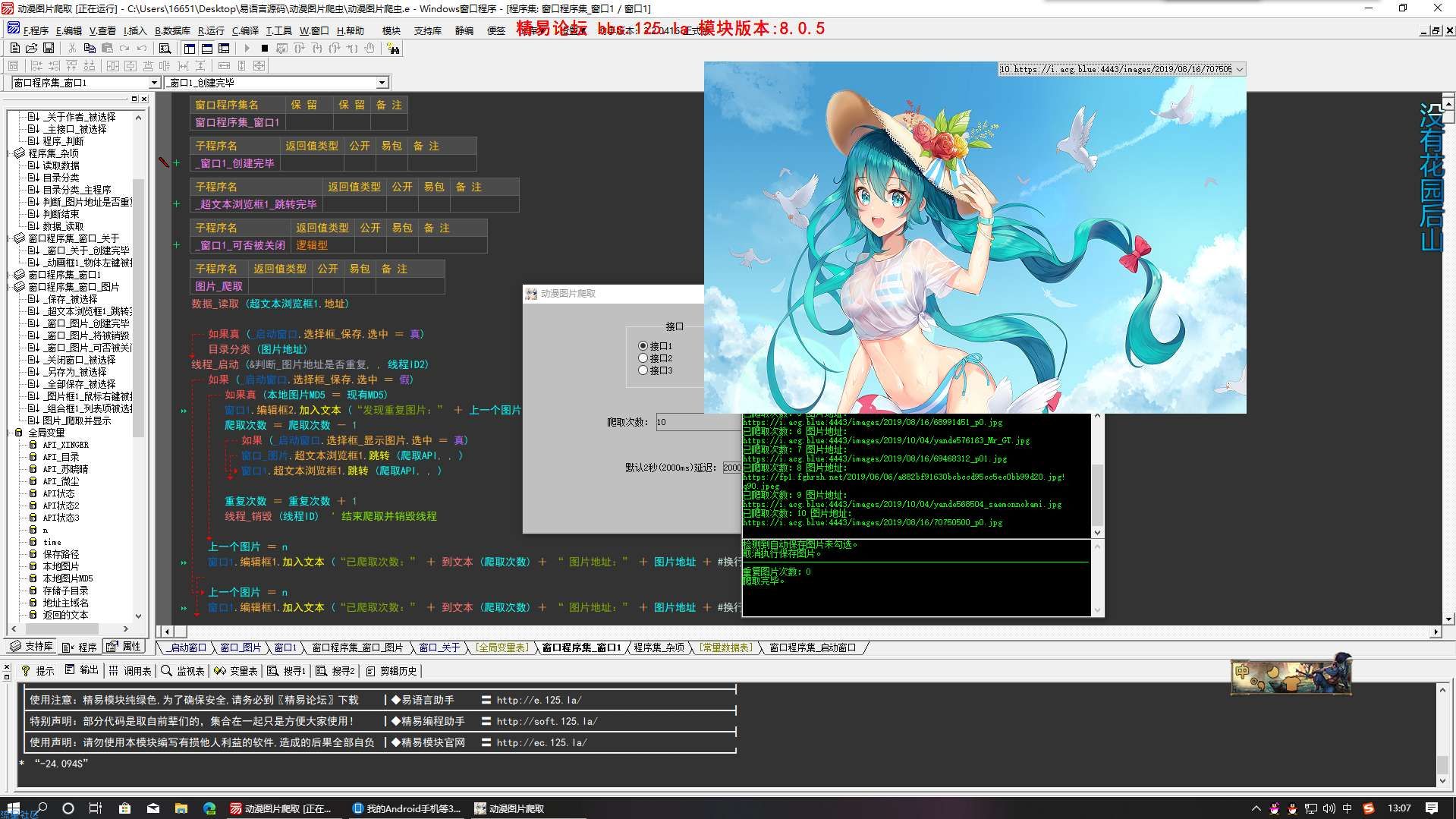Open the 提示 hint panel tab

pyautogui.click(x=38, y=670)
